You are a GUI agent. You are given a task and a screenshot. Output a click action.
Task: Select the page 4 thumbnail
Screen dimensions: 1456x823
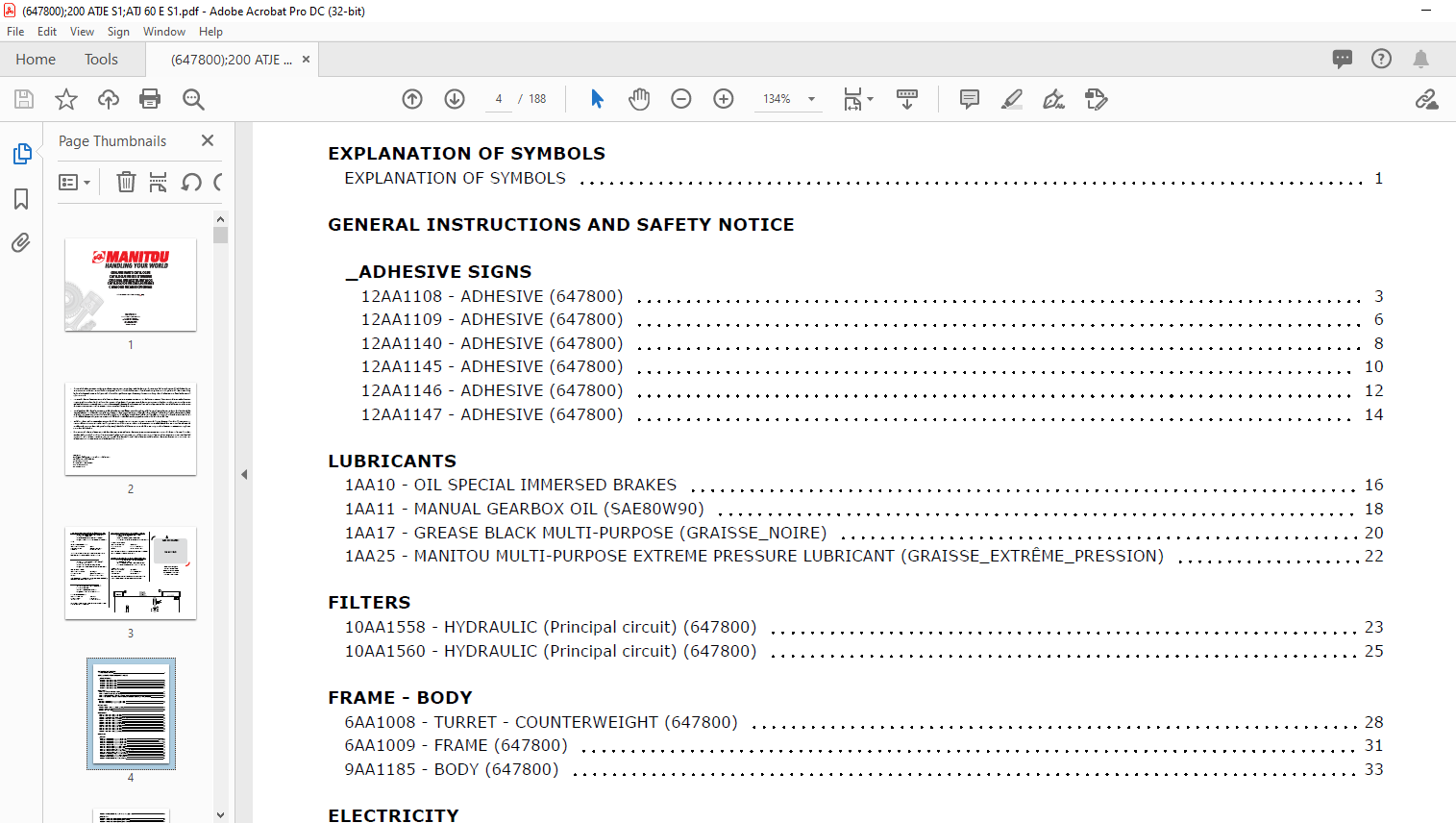[131, 713]
